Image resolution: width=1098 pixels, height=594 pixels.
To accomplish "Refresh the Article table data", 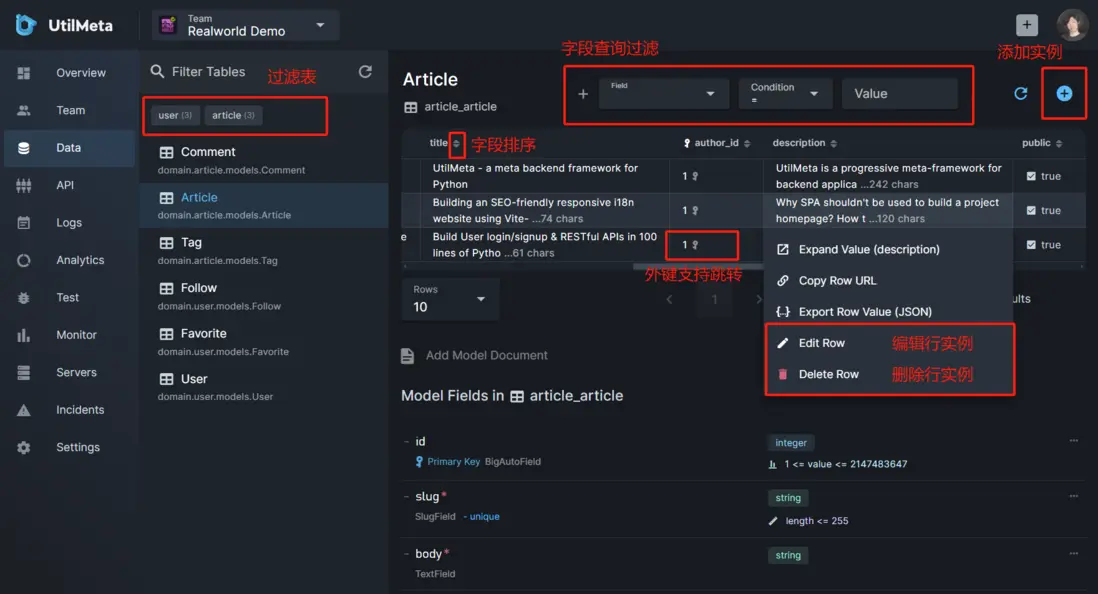I will tap(1021, 93).
